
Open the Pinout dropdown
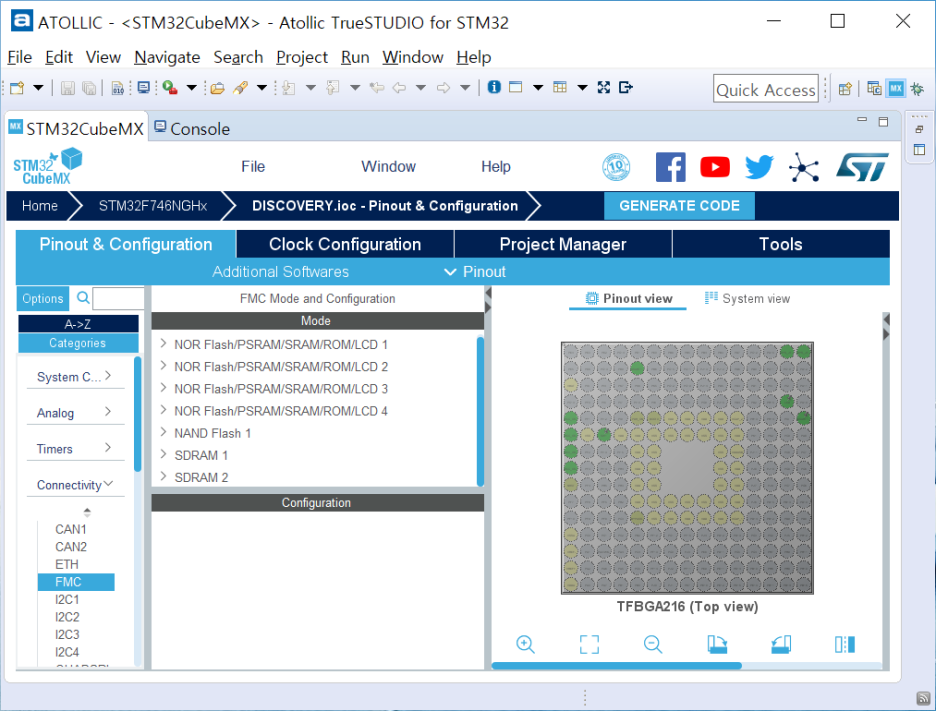pyautogui.click(x=475, y=272)
